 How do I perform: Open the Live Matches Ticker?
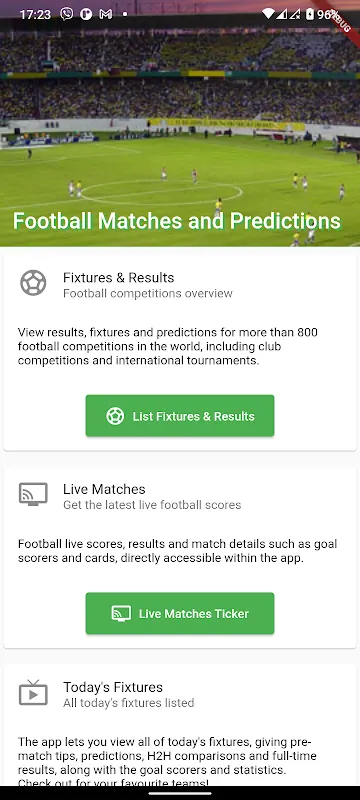pos(180,613)
